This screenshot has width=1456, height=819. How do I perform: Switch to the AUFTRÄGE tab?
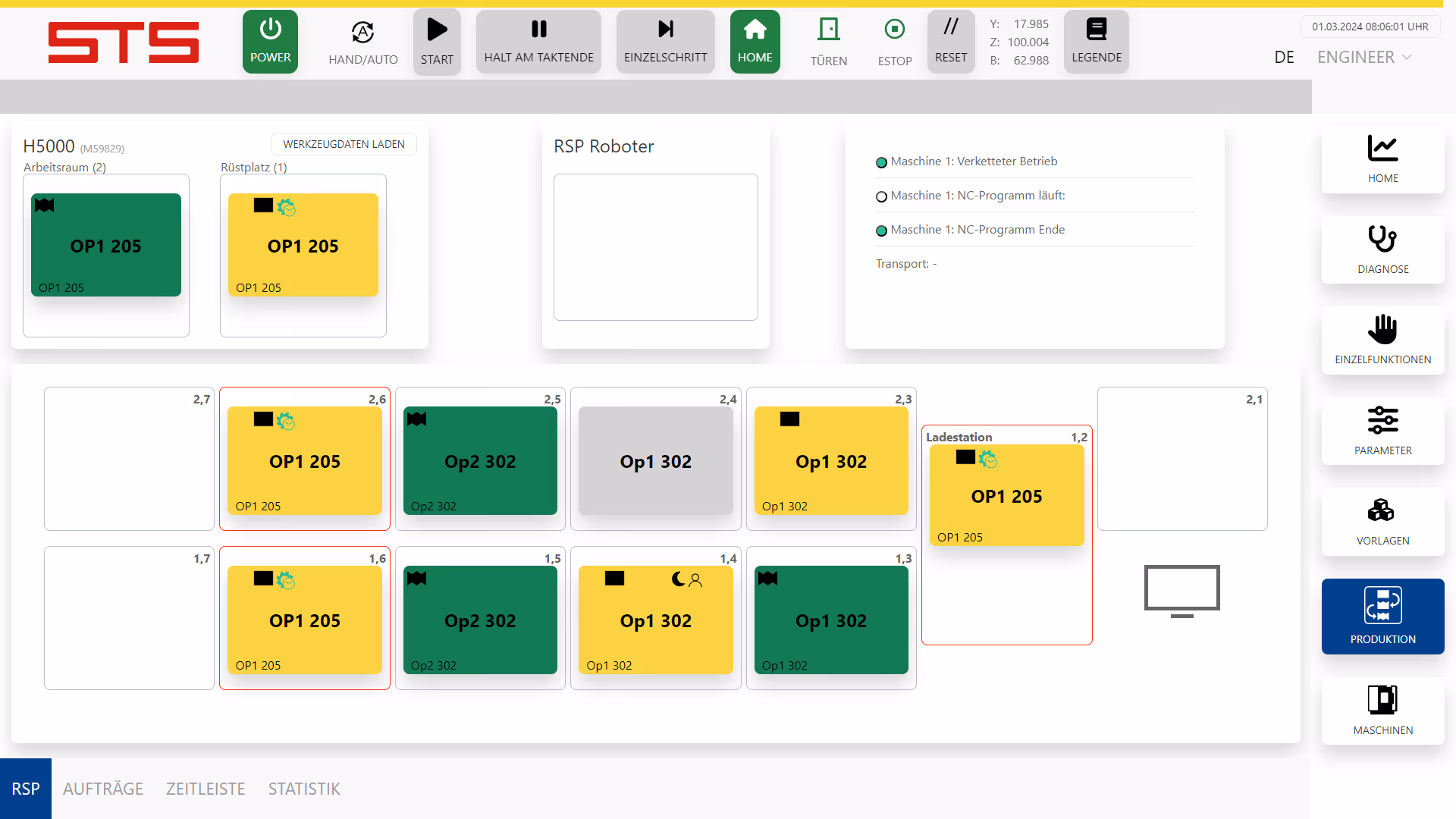[x=103, y=789]
